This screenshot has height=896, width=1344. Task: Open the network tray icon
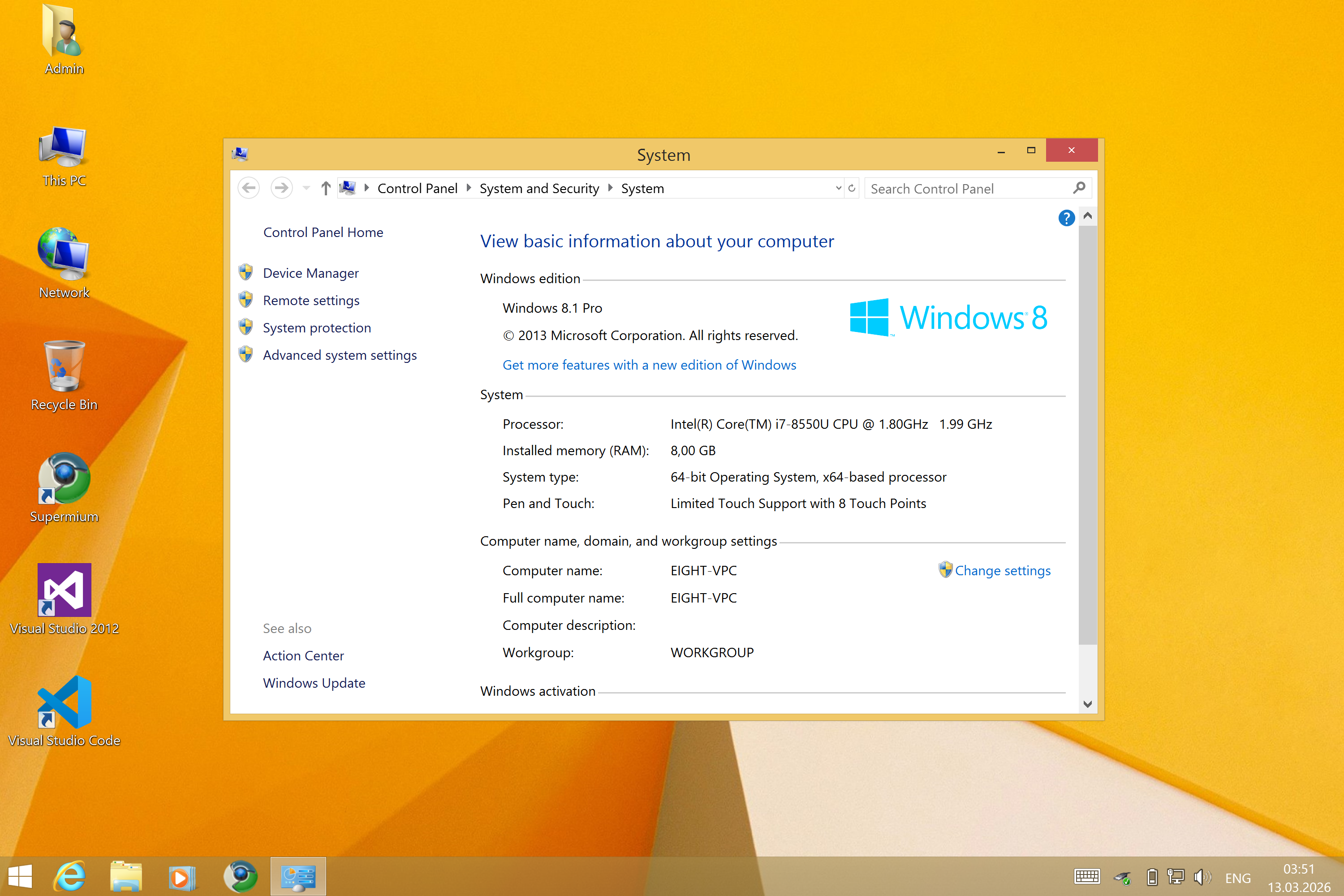(1176, 877)
